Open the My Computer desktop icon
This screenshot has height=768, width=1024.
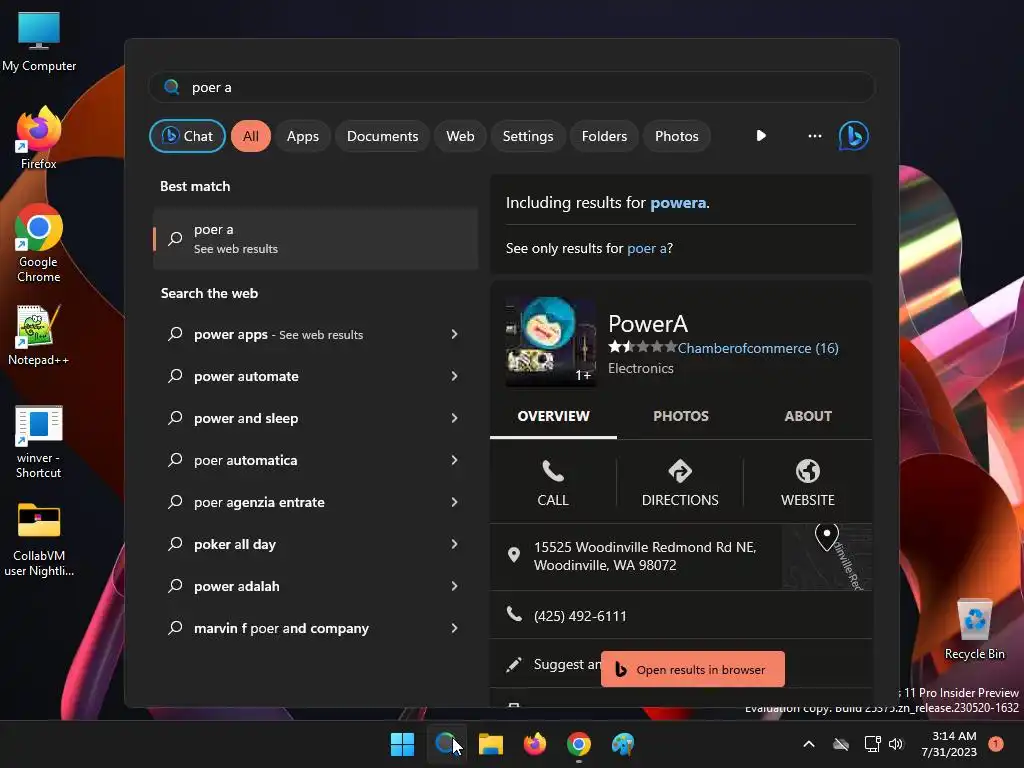[39, 40]
